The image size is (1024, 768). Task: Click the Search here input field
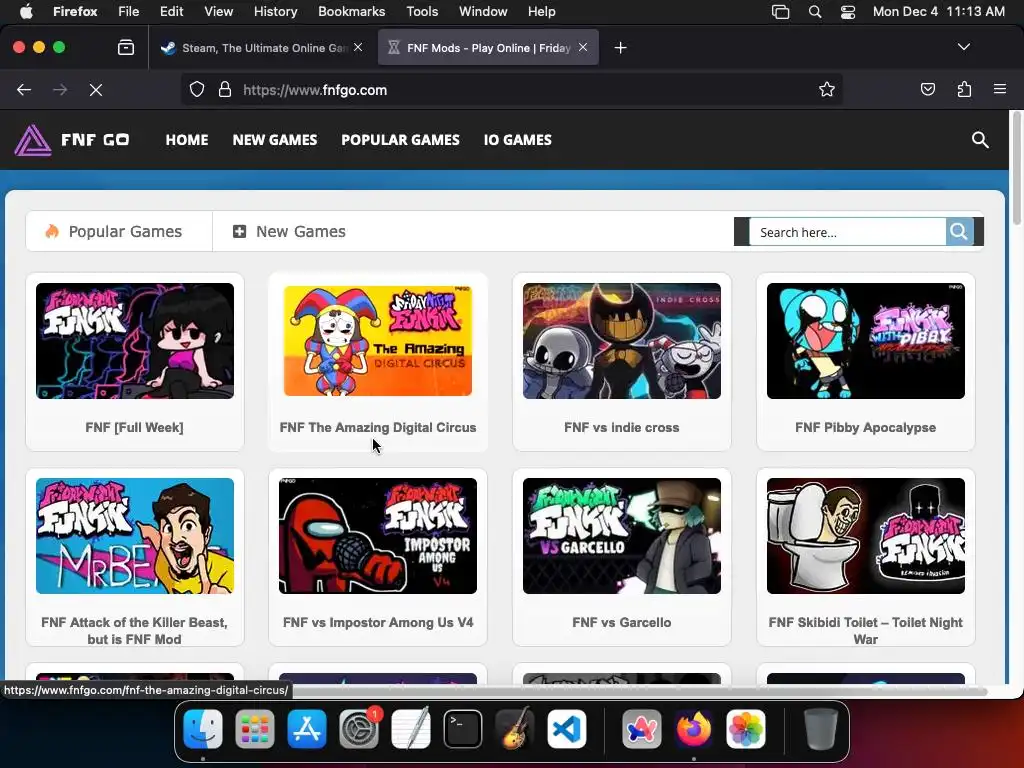pos(847,232)
